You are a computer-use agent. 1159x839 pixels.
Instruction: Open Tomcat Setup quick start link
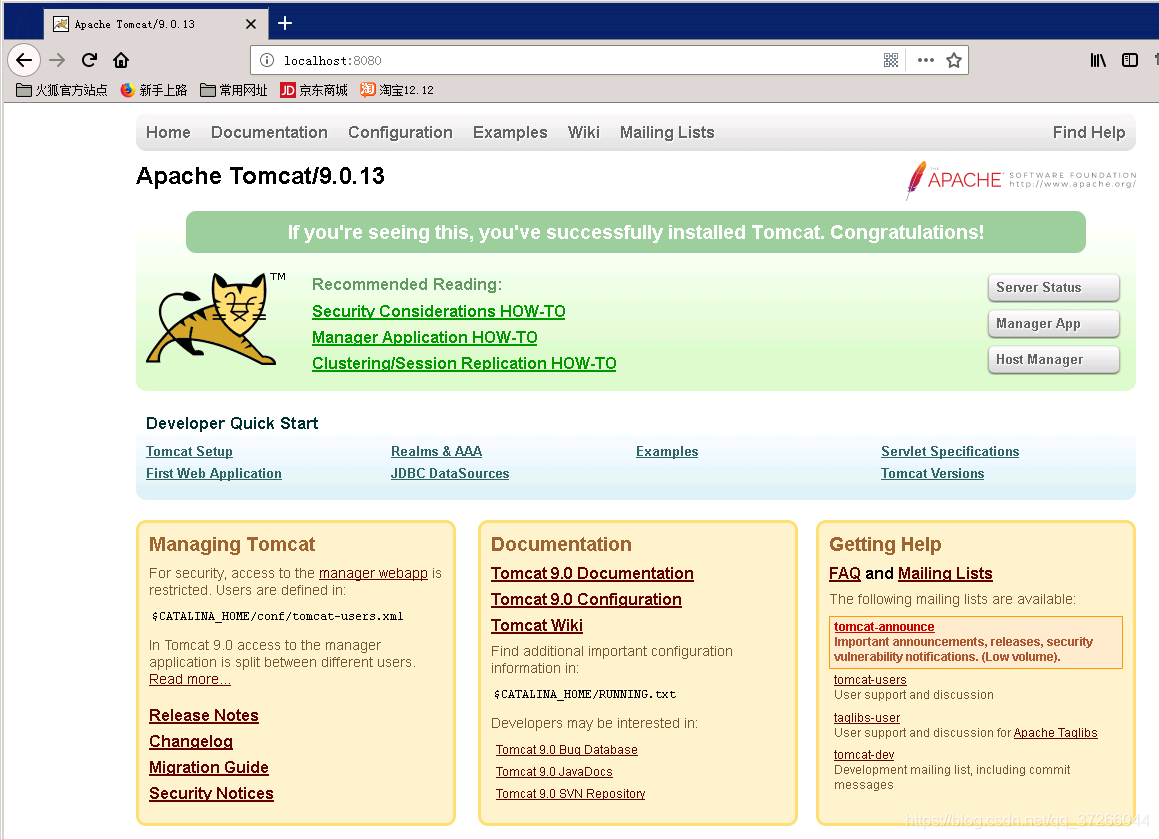click(189, 452)
